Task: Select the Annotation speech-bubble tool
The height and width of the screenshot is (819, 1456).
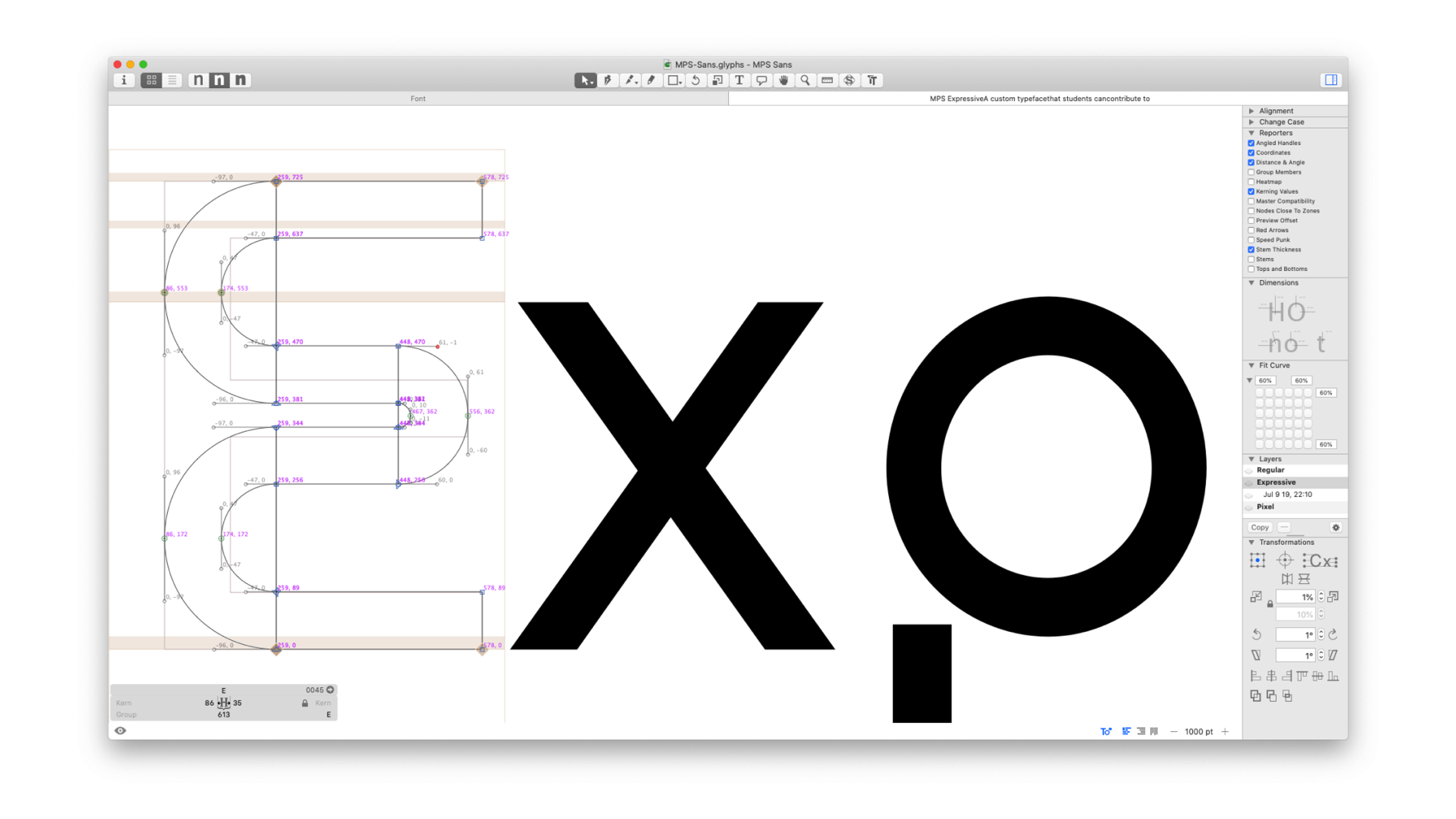Action: 761,80
